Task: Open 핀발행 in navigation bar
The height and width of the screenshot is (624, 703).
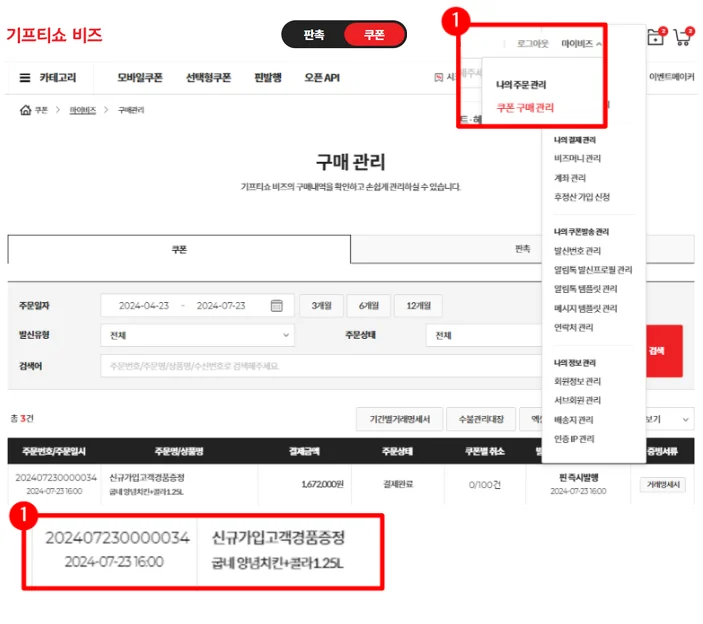Action: (x=268, y=78)
